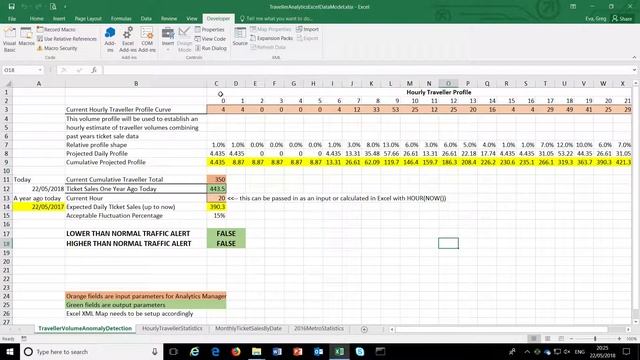Switch to the Home ribbon tab
This screenshot has width=640, height=360.
click(x=36, y=18)
